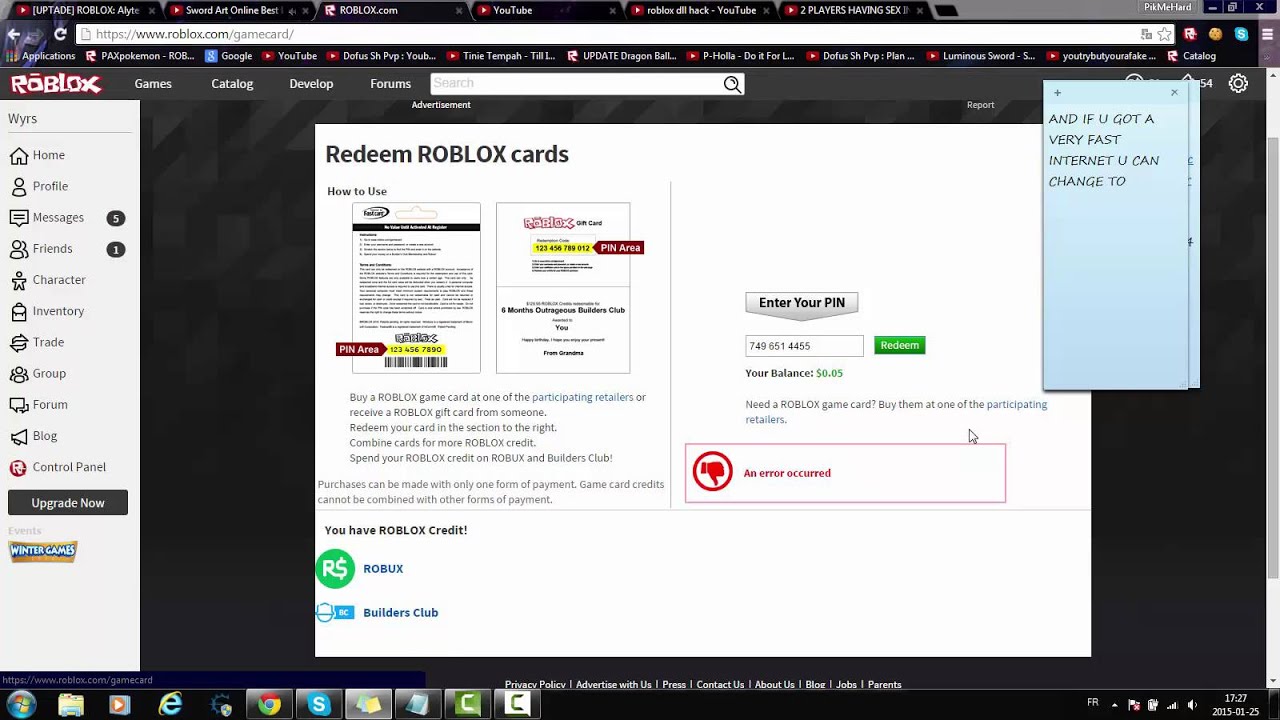1280x720 pixels.
Task: Click the translate icon in address bar
Action: (x=1146, y=34)
